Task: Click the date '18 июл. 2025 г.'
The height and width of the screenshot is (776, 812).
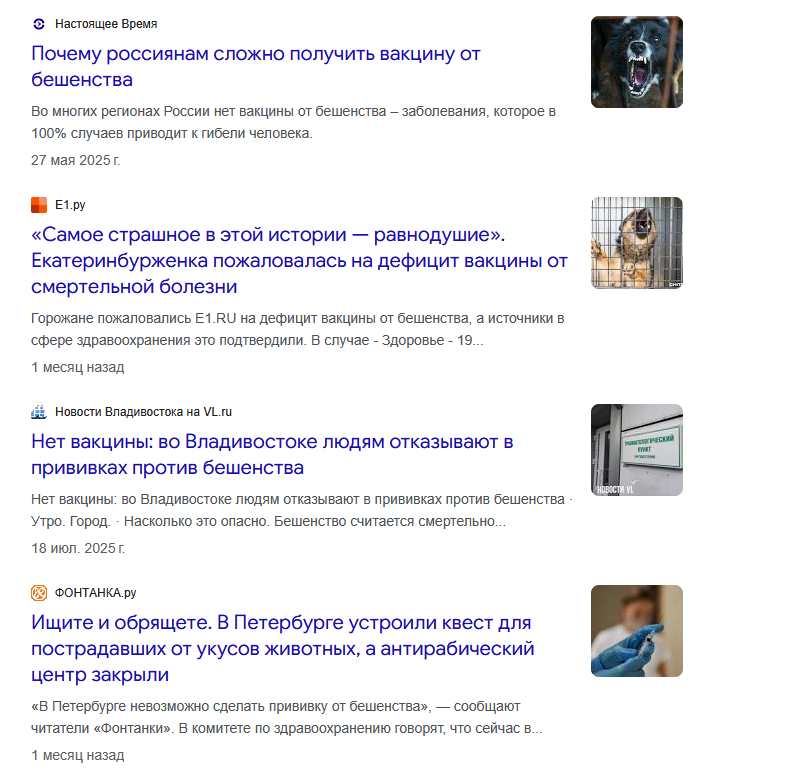Action: 78,548
